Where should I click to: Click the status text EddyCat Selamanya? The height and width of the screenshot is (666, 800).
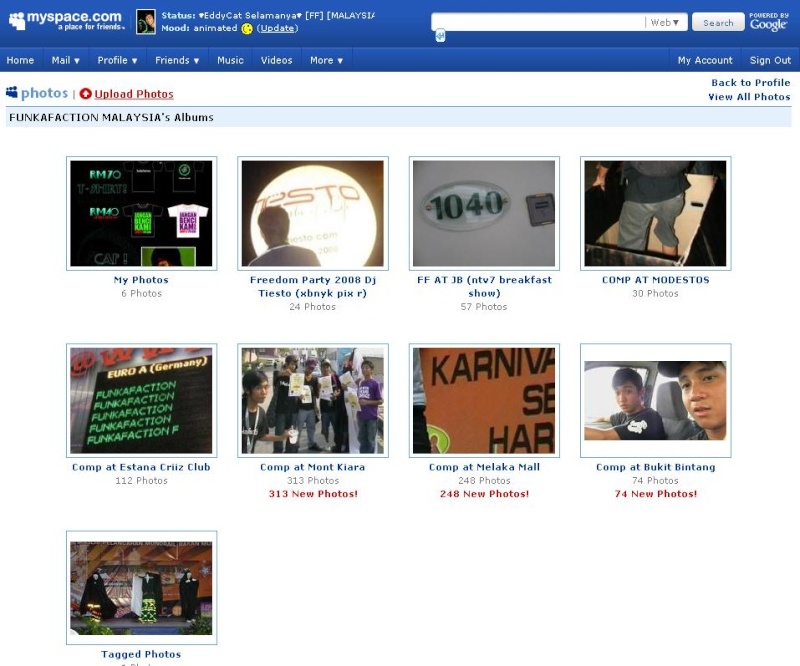coord(250,15)
